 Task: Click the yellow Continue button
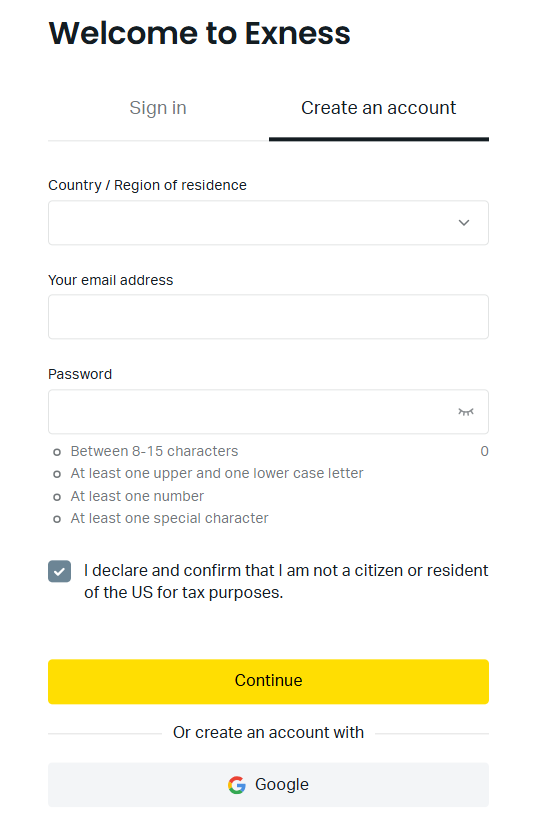[269, 682]
